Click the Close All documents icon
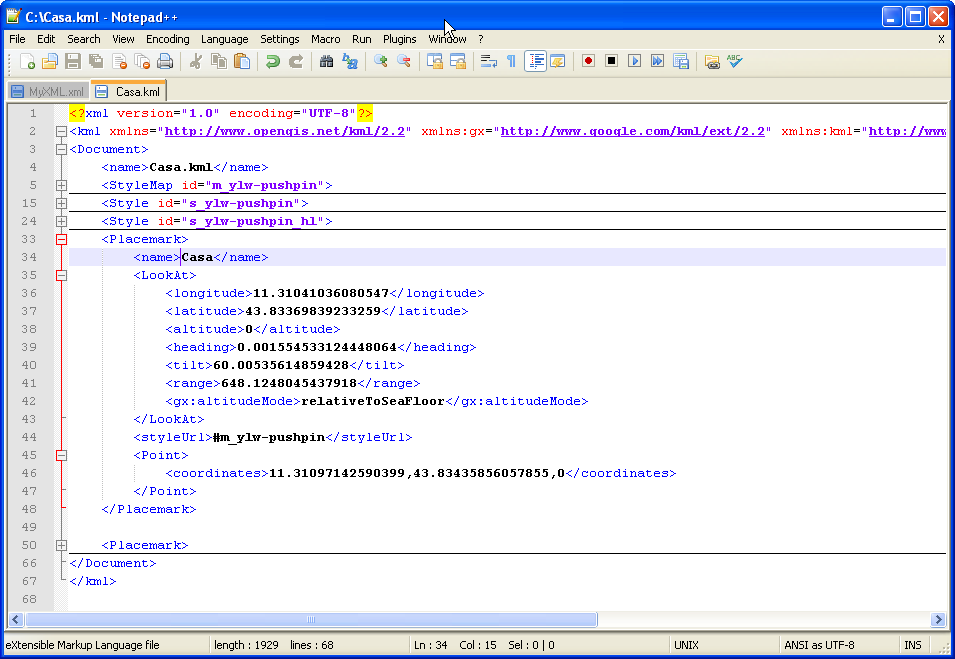The image size is (955, 659). (143, 61)
